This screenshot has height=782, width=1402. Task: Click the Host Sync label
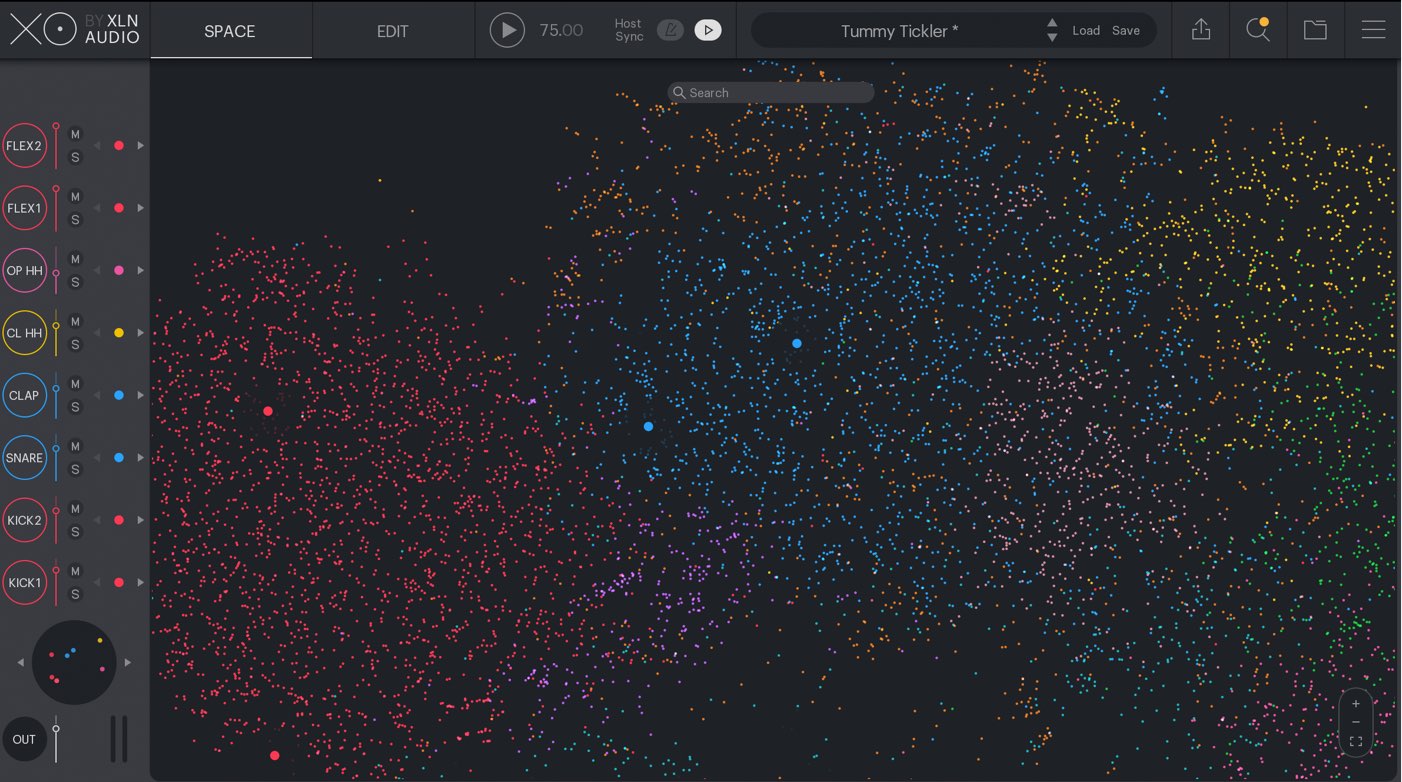pos(629,30)
